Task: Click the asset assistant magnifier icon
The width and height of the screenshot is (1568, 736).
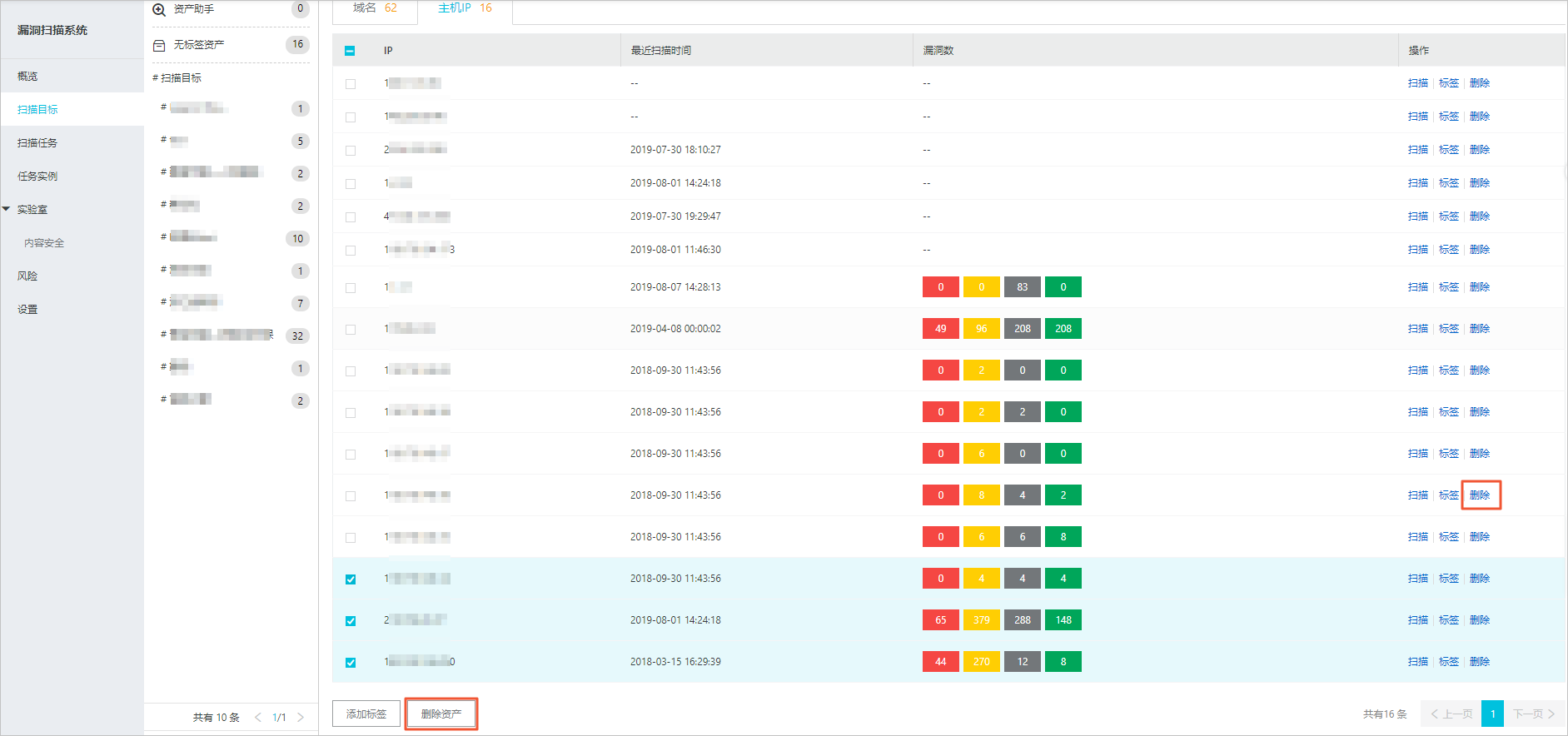Action: point(159,10)
